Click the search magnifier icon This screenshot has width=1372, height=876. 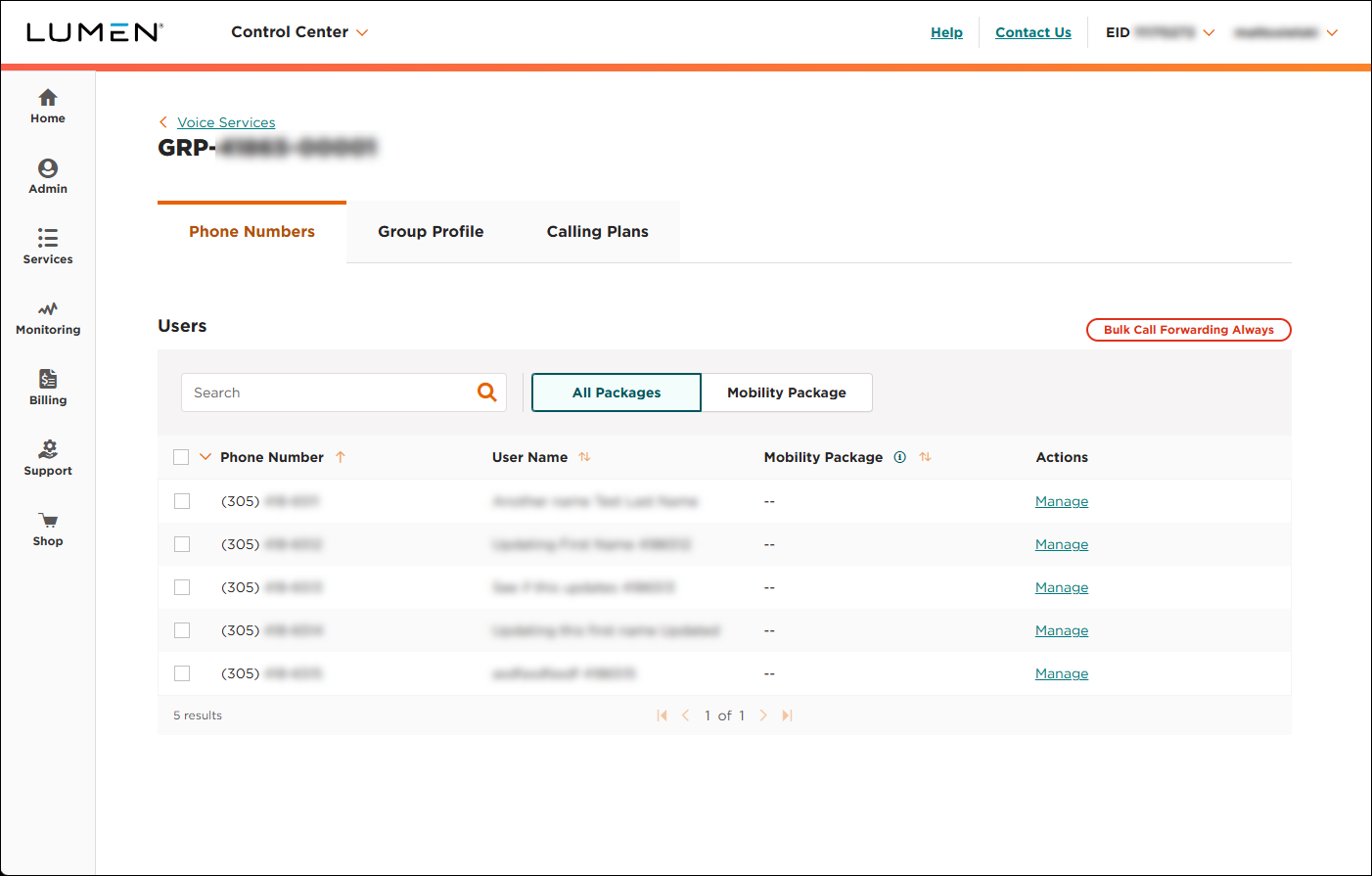click(x=486, y=392)
